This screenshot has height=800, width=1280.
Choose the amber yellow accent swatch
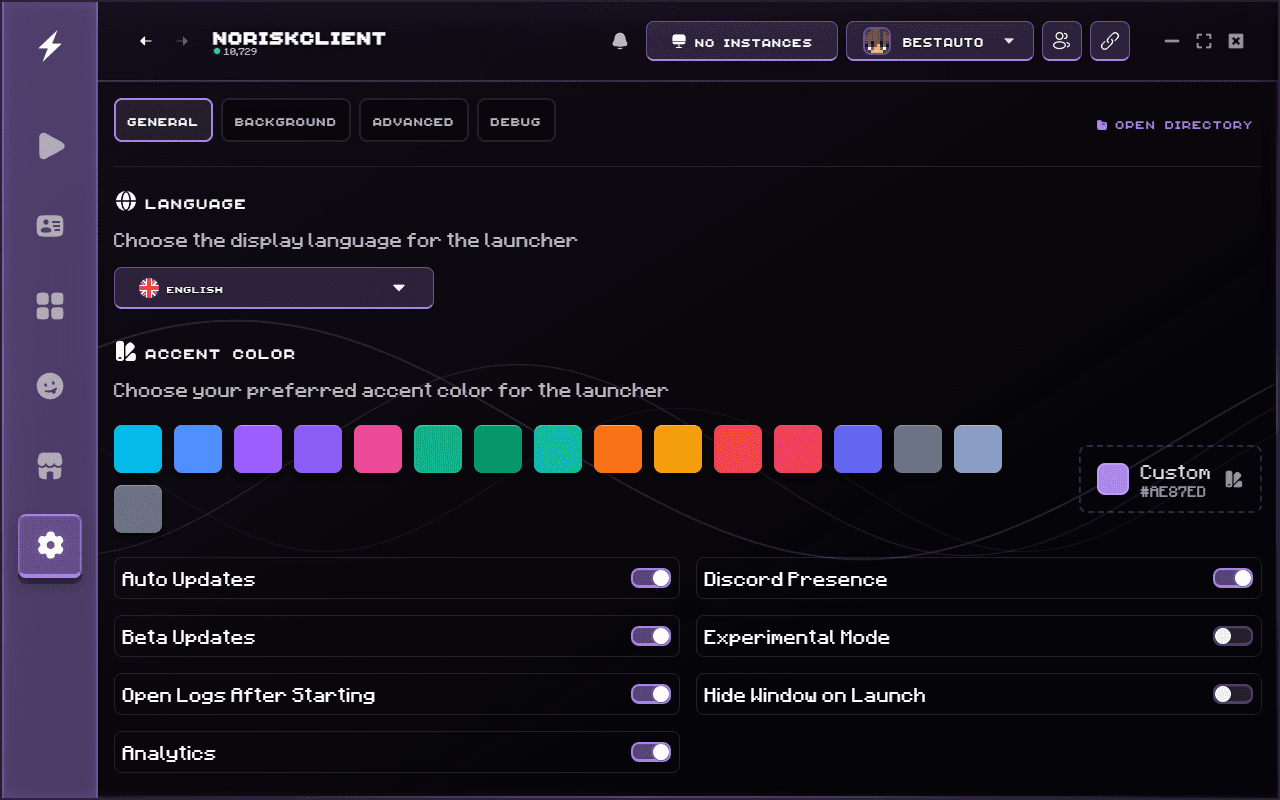tap(678, 449)
